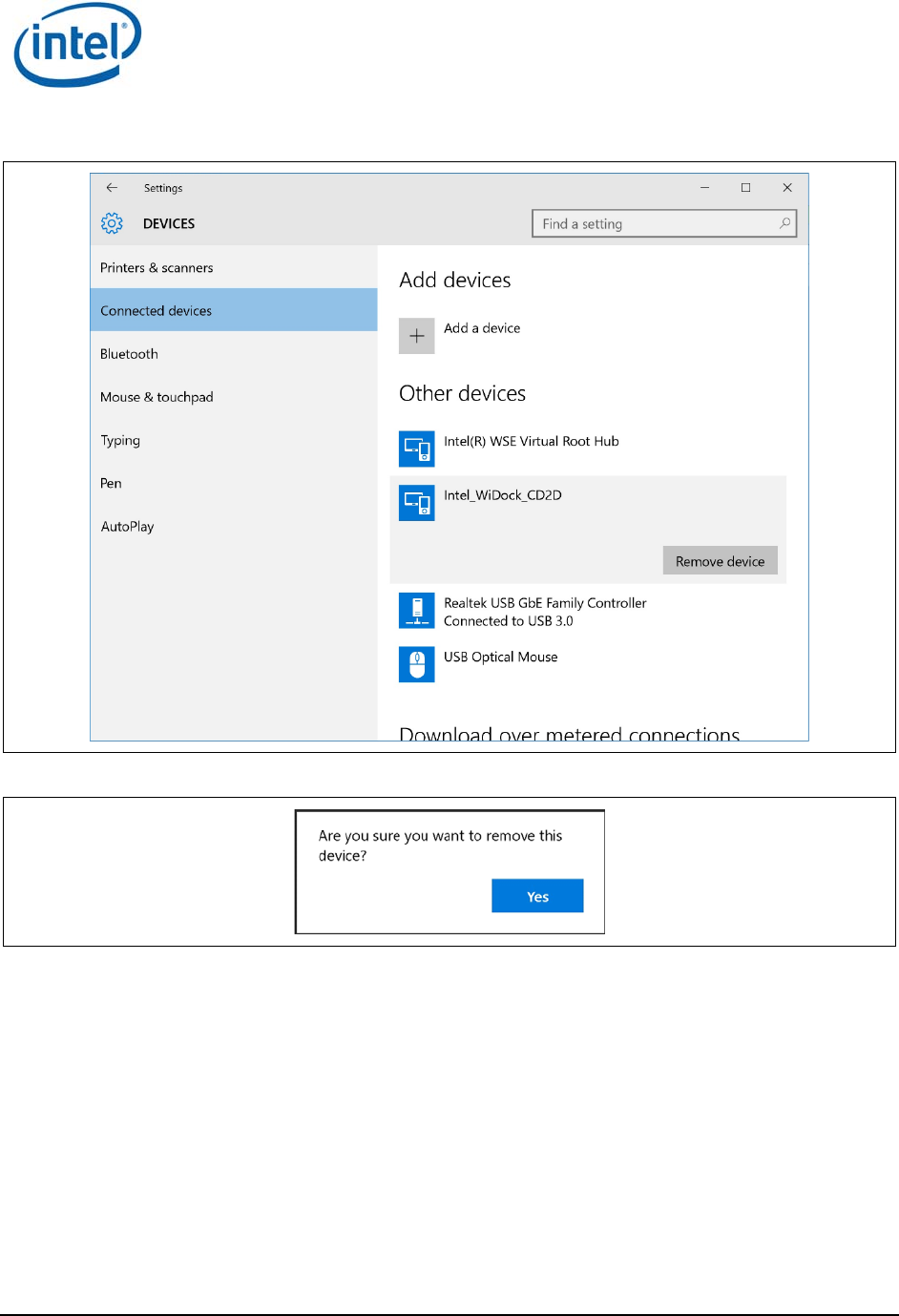The image size is (899, 1316).
Task: Click the Add a device label
Action: click(x=482, y=328)
